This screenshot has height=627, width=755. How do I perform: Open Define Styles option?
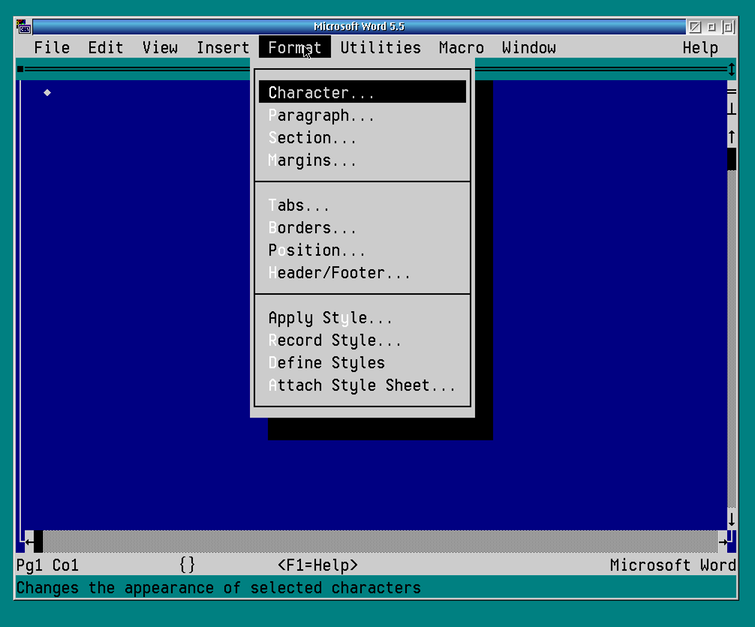click(362, 363)
